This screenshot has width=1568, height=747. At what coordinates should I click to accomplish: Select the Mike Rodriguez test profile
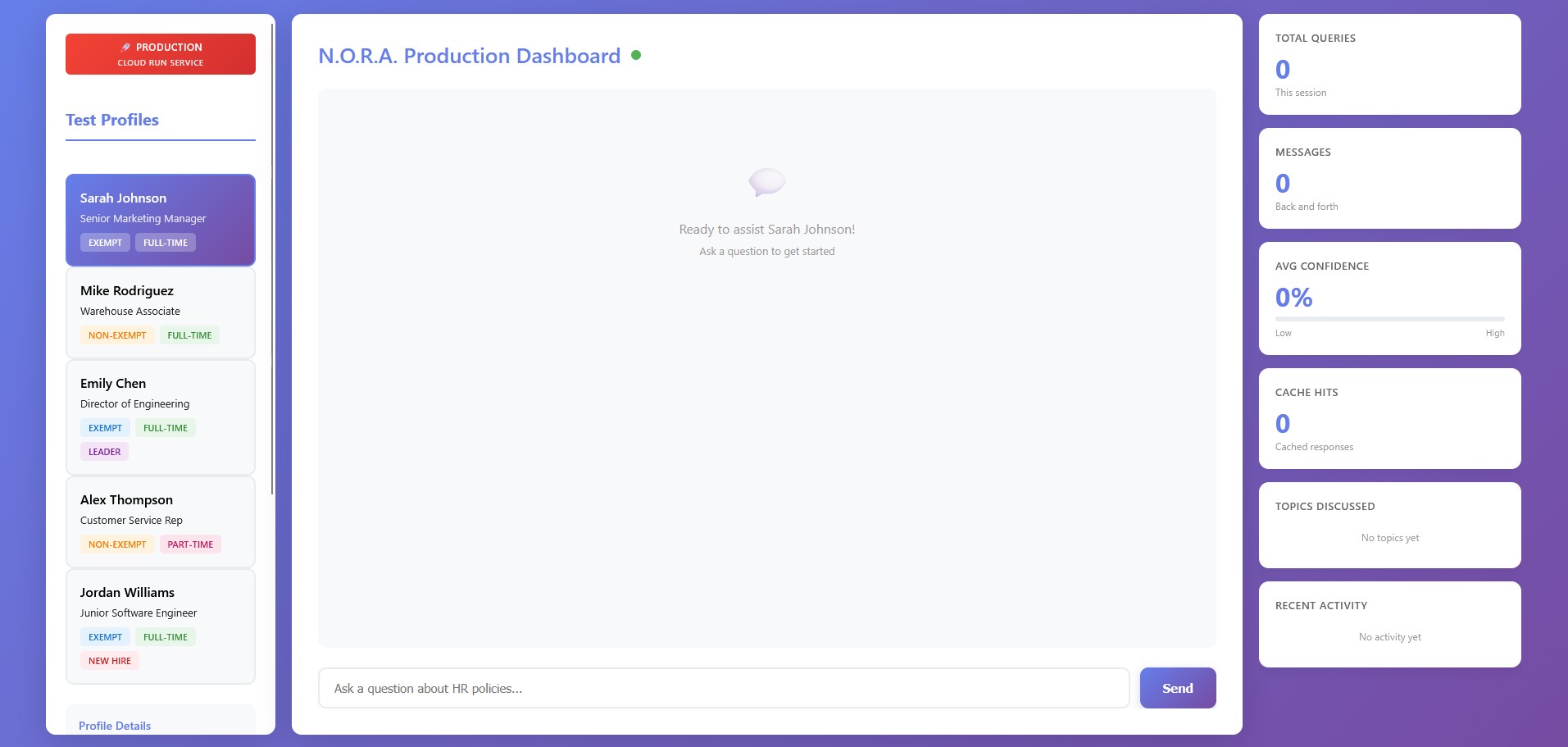pyautogui.click(x=160, y=312)
